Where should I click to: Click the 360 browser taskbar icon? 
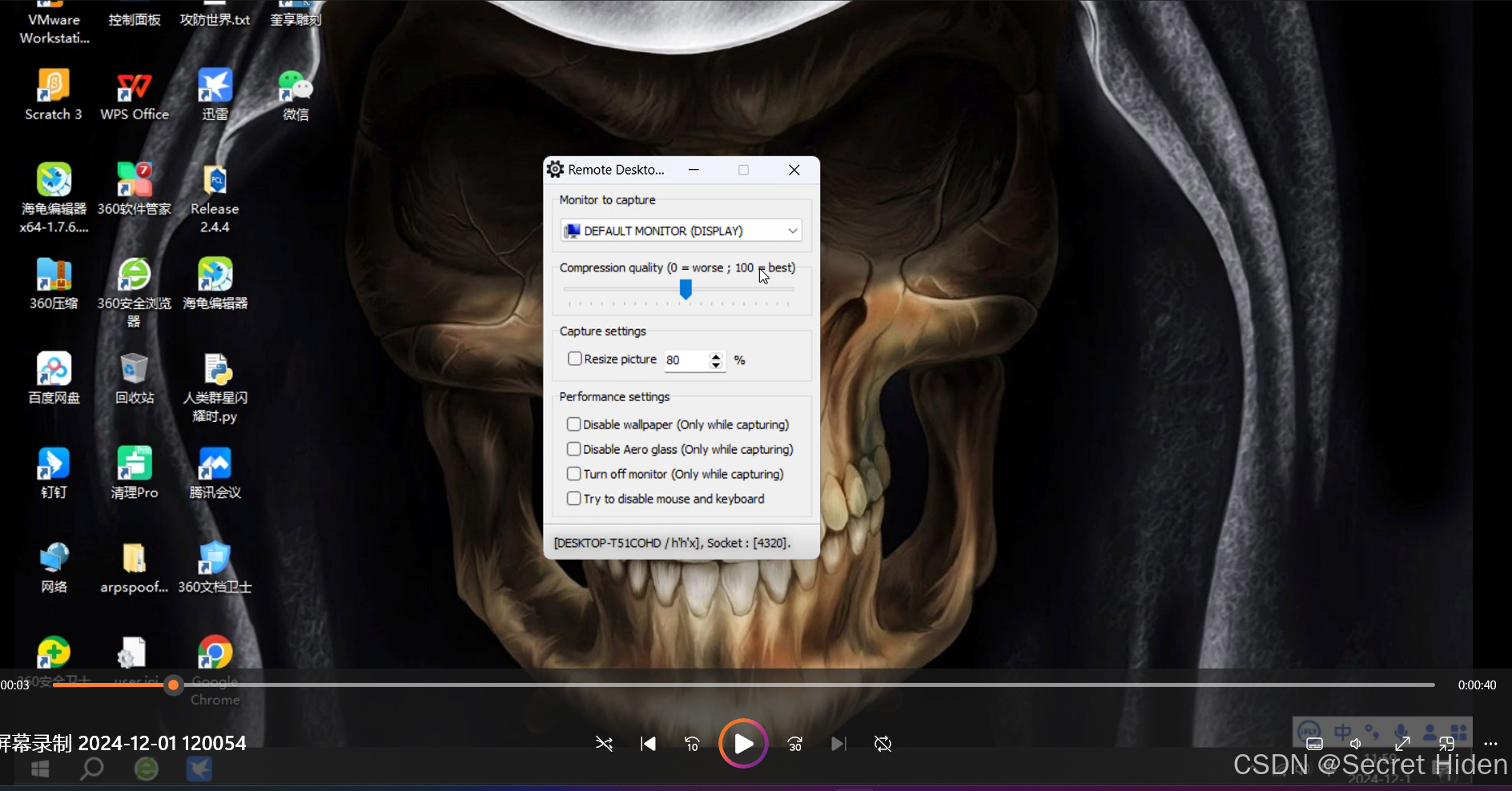(x=147, y=769)
